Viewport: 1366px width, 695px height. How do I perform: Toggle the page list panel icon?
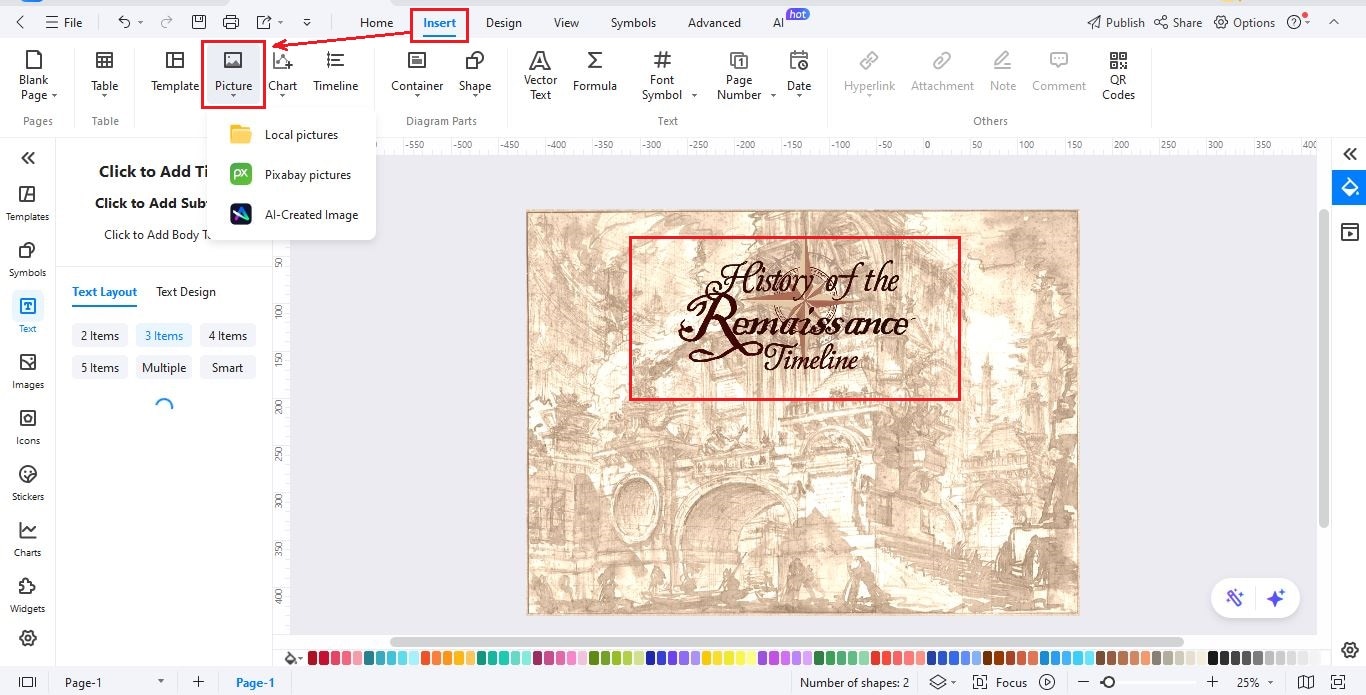tap(27, 682)
